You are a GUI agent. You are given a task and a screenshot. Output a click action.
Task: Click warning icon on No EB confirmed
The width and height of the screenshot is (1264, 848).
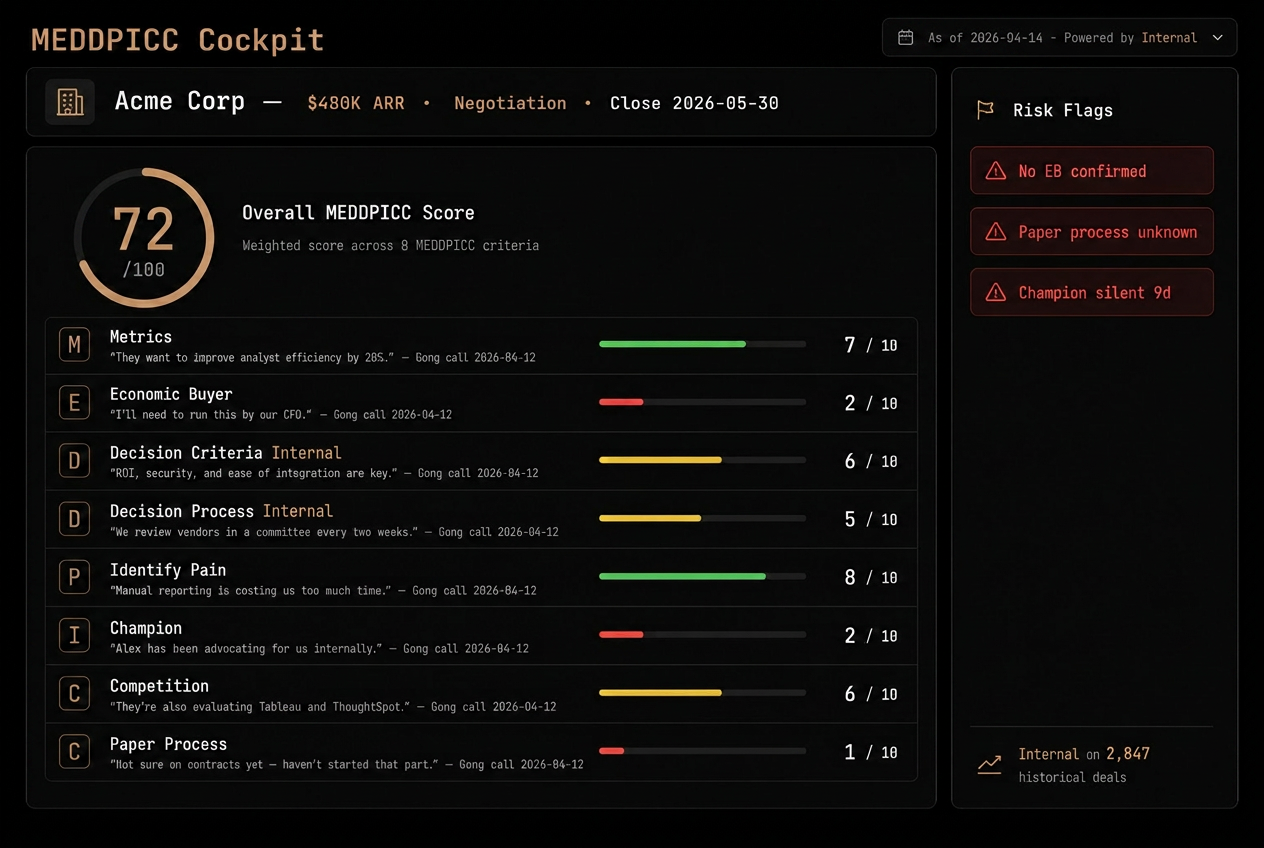point(996,171)
